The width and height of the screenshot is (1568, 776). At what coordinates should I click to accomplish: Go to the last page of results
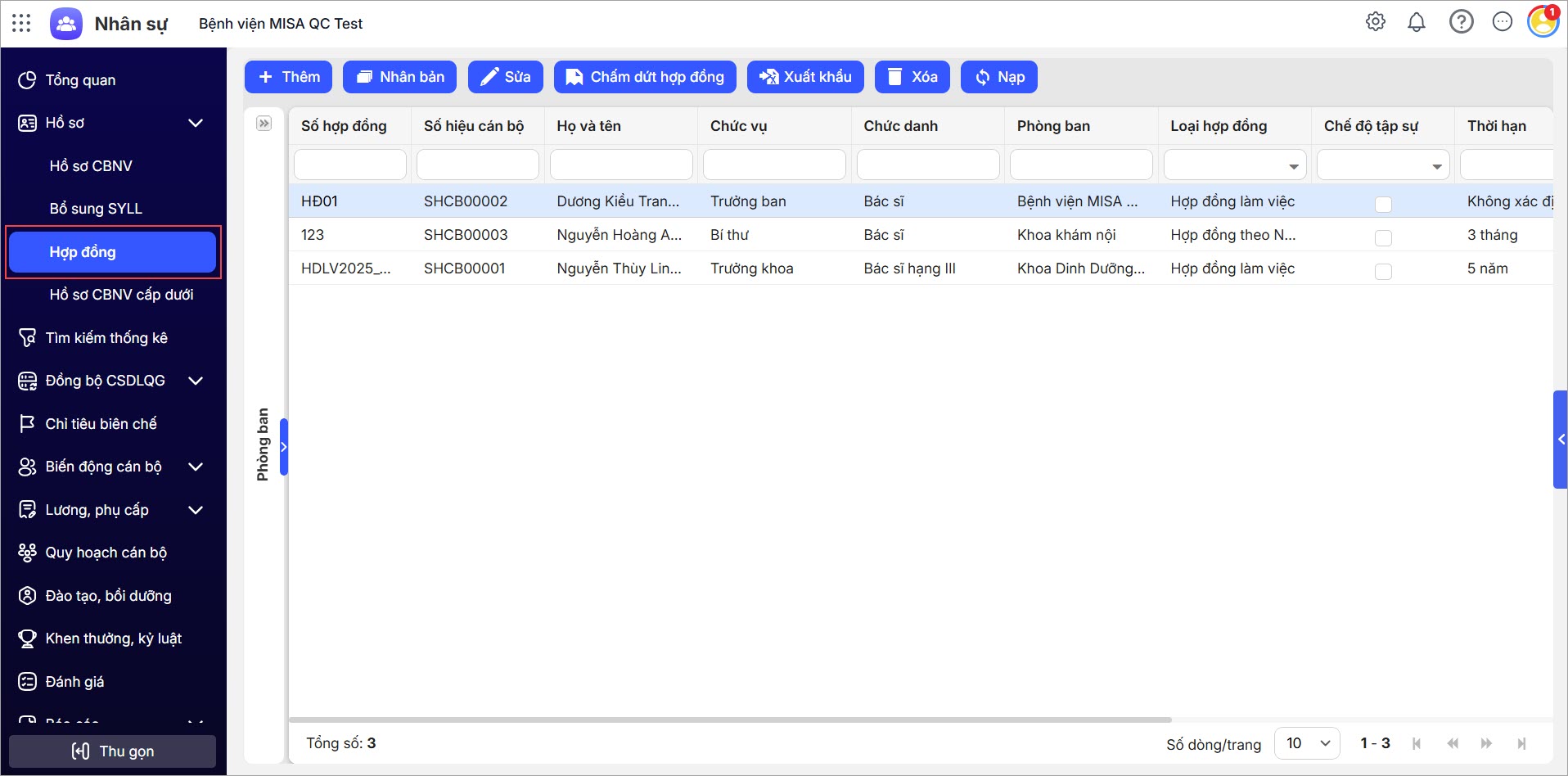(1521, 743)
